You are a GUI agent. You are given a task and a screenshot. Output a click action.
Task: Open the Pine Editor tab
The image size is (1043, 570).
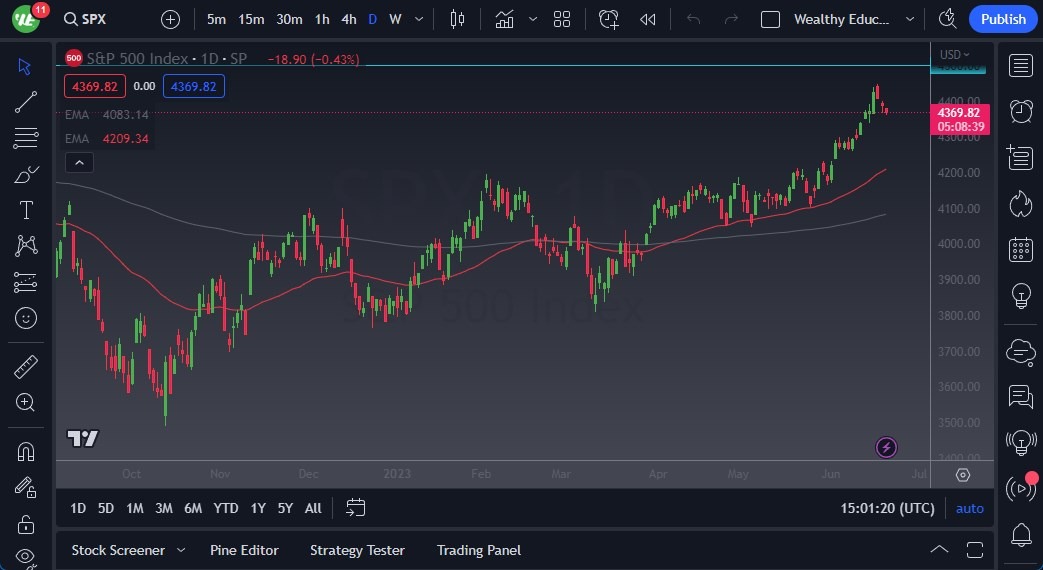[244, 550]
